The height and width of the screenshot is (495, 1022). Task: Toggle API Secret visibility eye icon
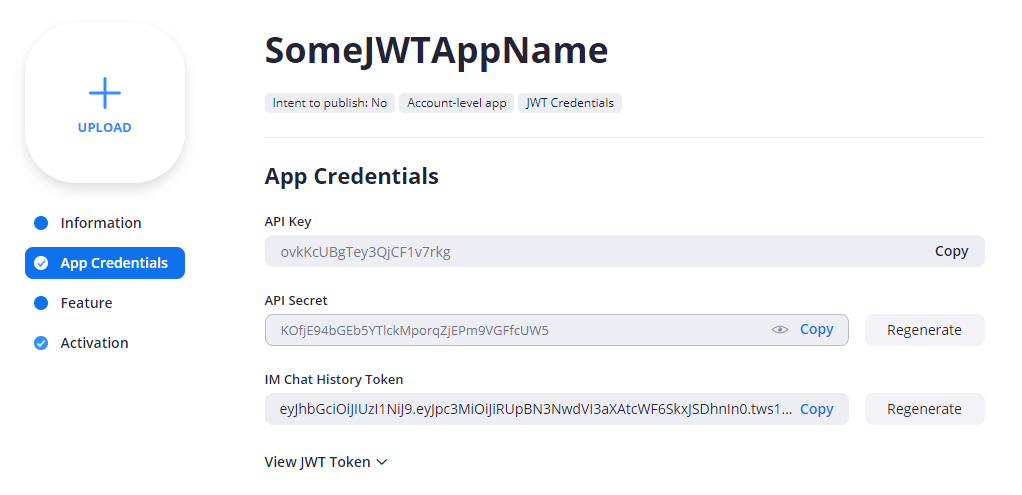pos(780,330)
